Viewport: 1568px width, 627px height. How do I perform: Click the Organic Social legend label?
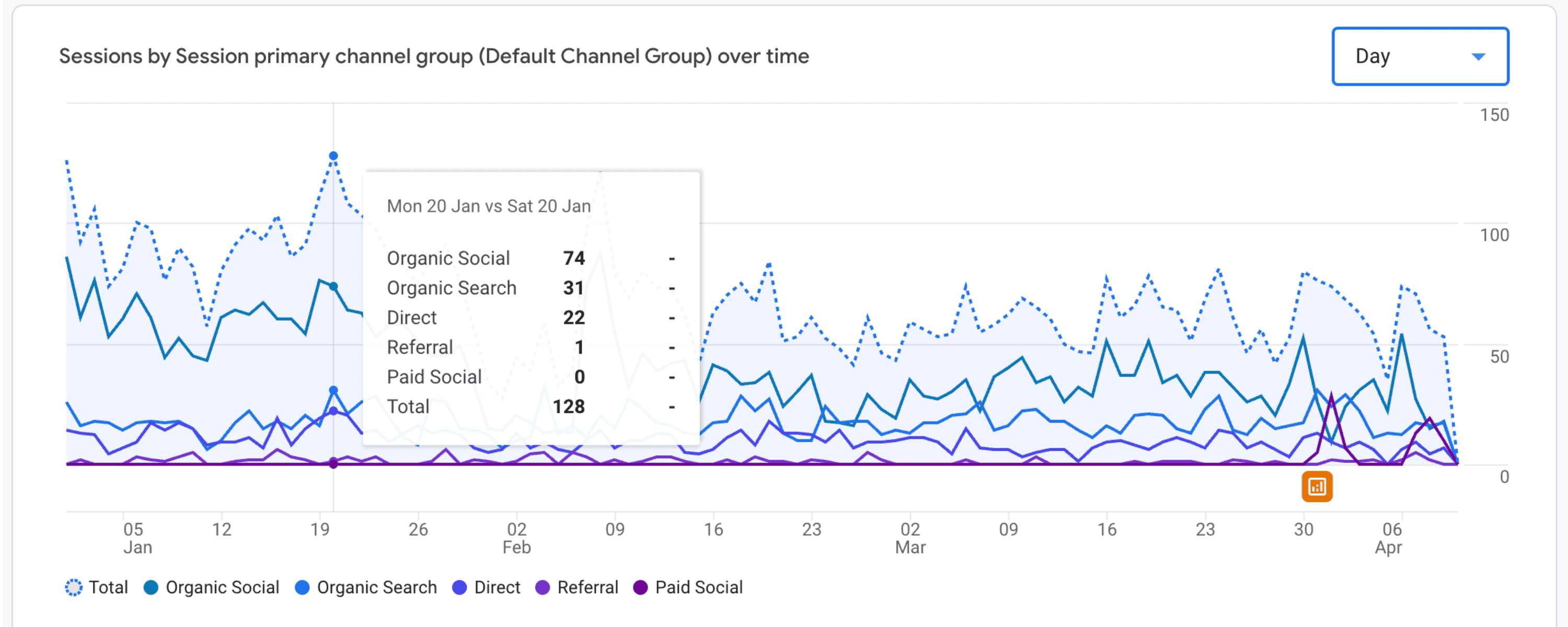tap(222, 587)
